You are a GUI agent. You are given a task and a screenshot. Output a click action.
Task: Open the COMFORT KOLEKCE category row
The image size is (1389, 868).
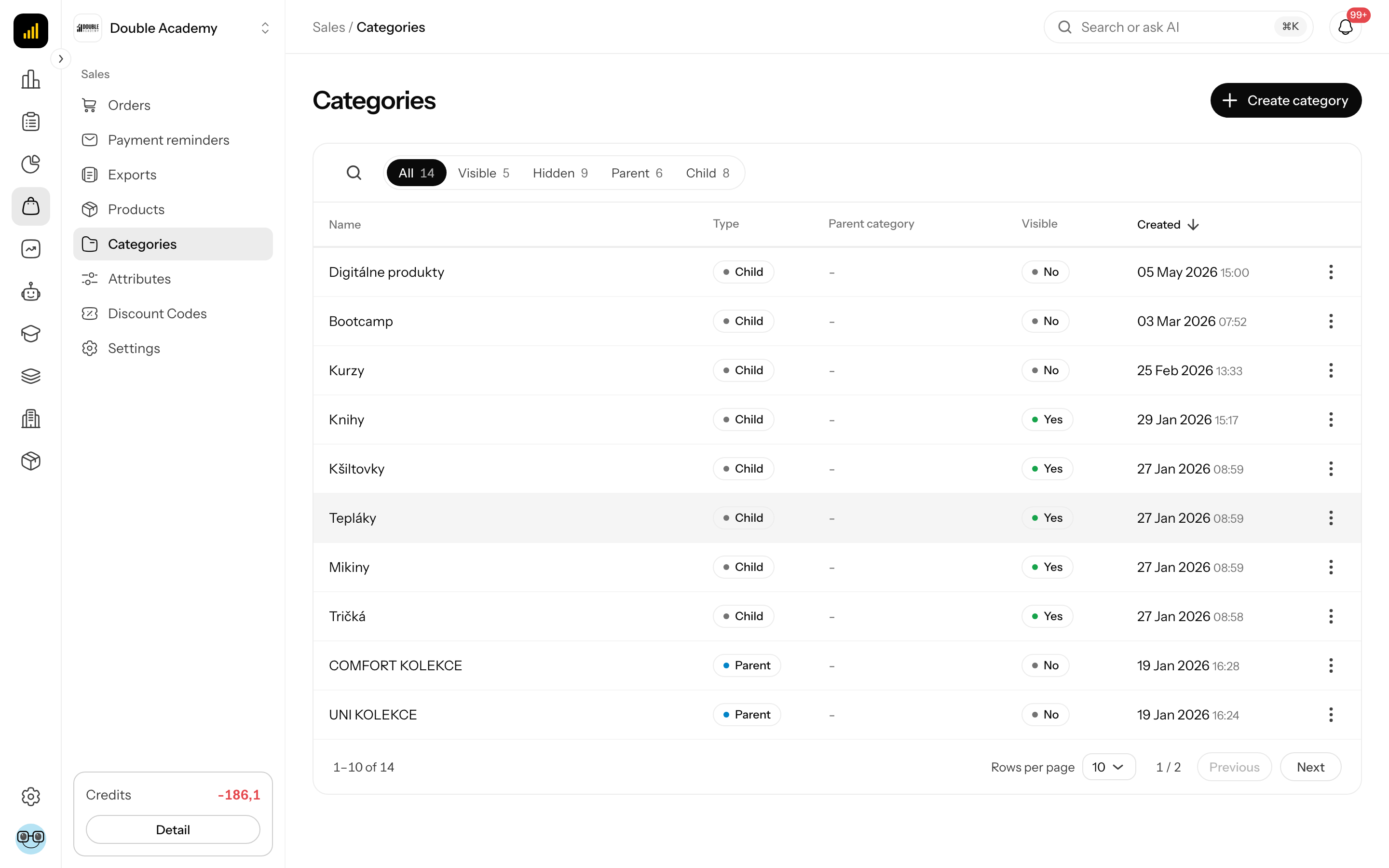coord(837,665)
